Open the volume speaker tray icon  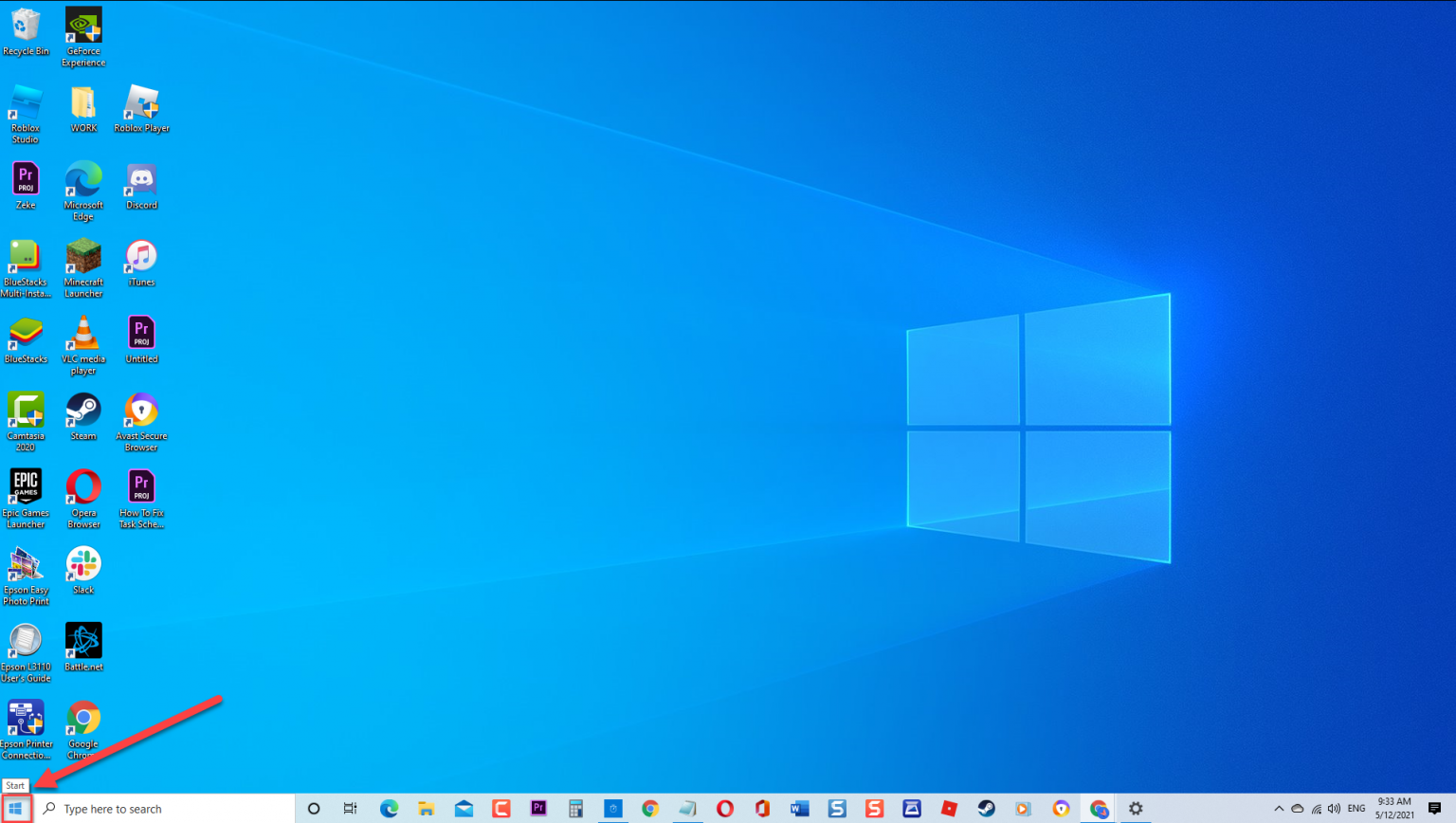click(x=1335, y=809)
